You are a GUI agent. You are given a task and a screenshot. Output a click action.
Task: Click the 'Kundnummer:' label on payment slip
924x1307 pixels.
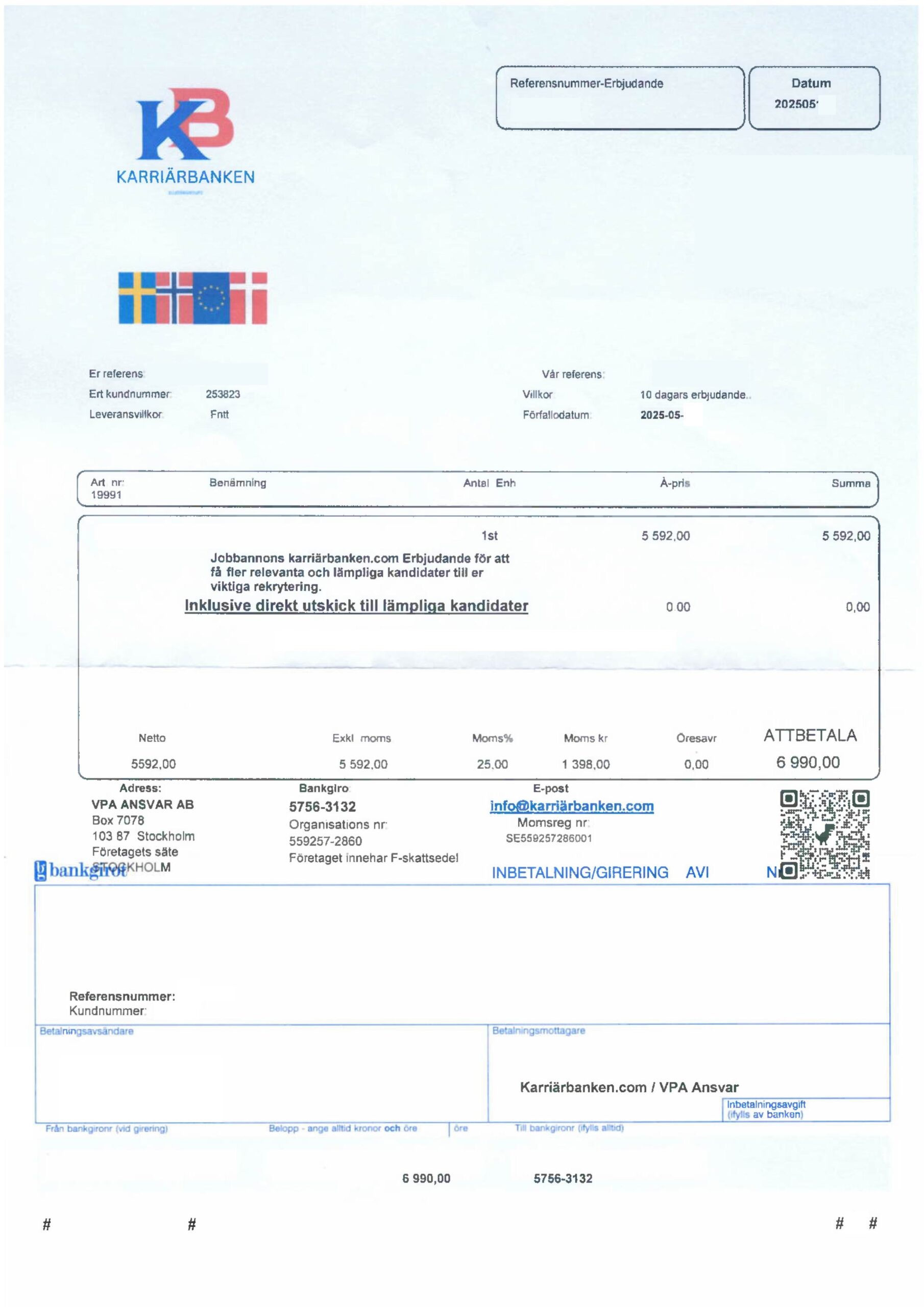108,1011
